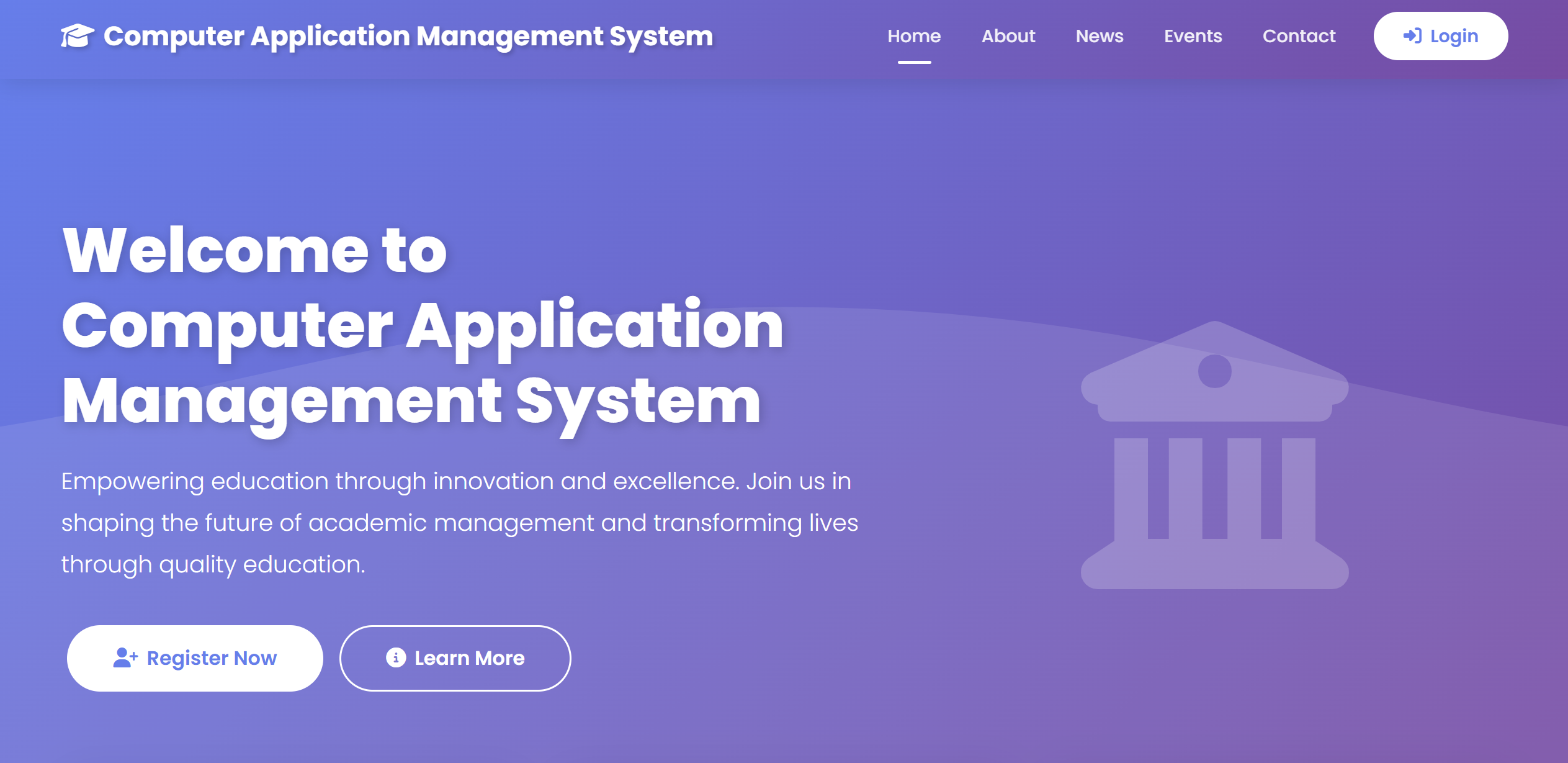The width and height of the screenshot is (1568, 763).
Task: Go to the Contact page
Action: (x=1299, y=36)
